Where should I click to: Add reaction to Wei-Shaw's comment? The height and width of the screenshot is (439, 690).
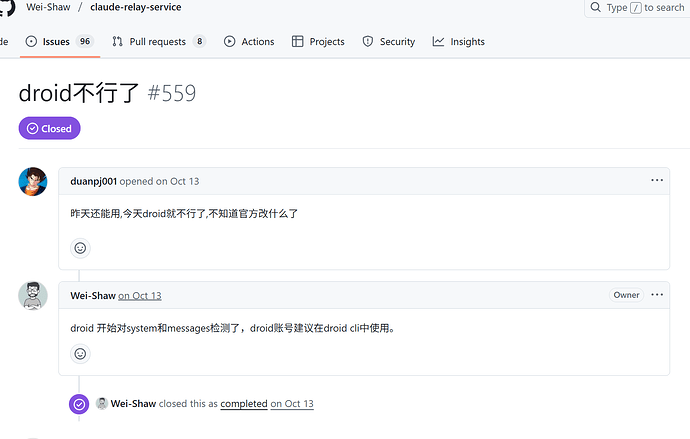tap(80, 354)
